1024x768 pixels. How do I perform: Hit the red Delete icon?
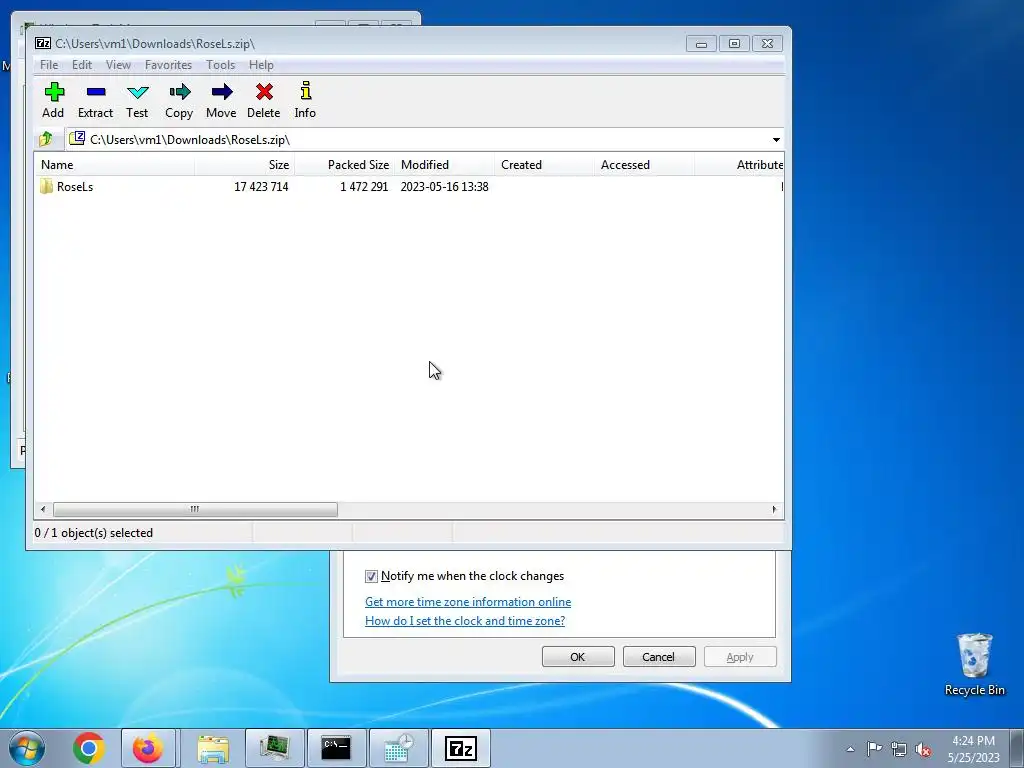(264, 101)
